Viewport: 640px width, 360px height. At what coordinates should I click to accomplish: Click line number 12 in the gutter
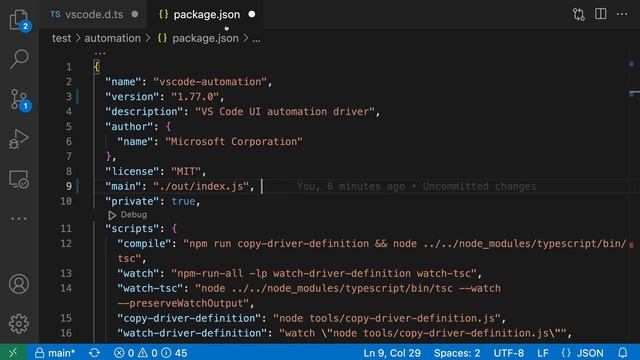66,244
